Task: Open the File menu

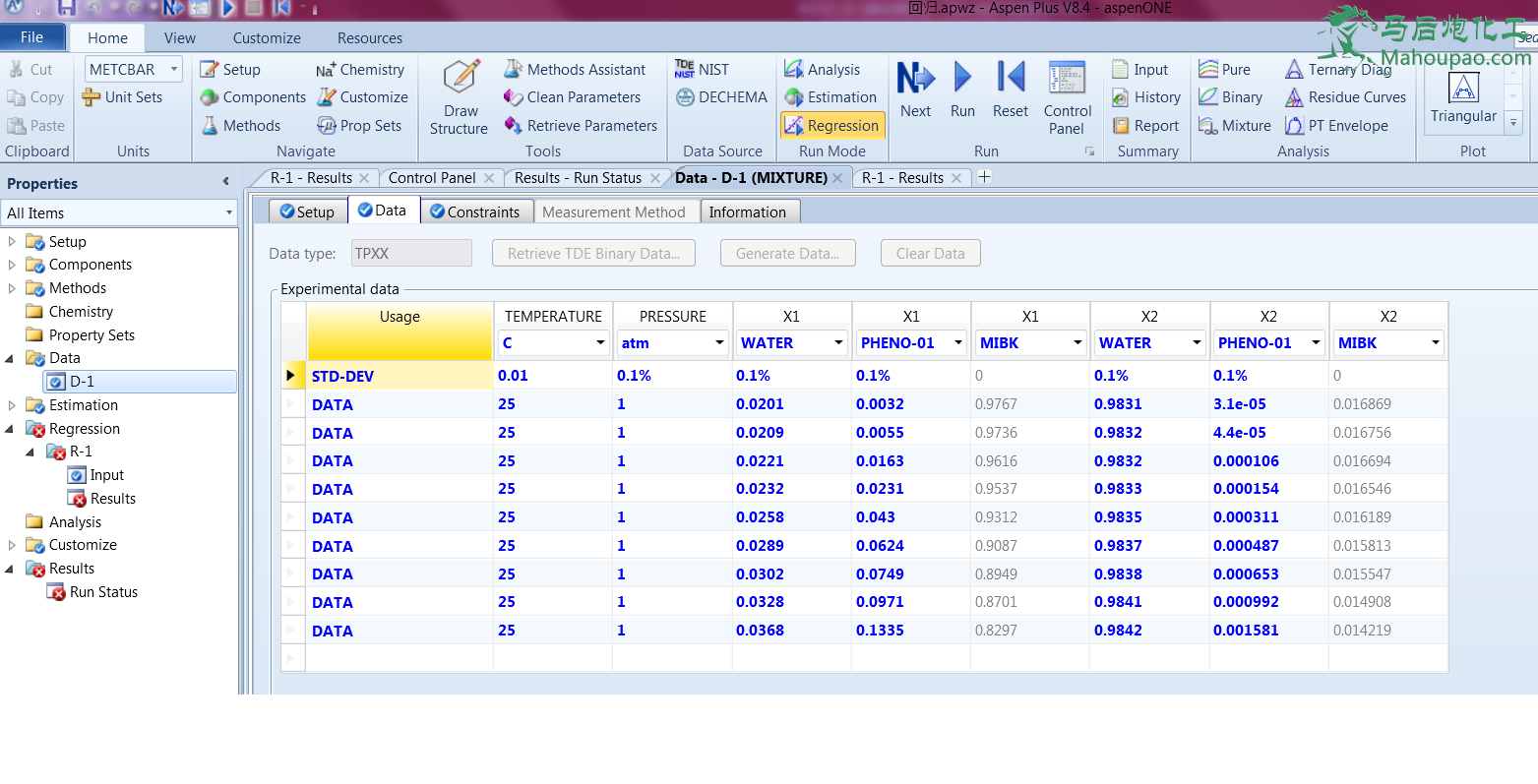Action: point(32,37)
